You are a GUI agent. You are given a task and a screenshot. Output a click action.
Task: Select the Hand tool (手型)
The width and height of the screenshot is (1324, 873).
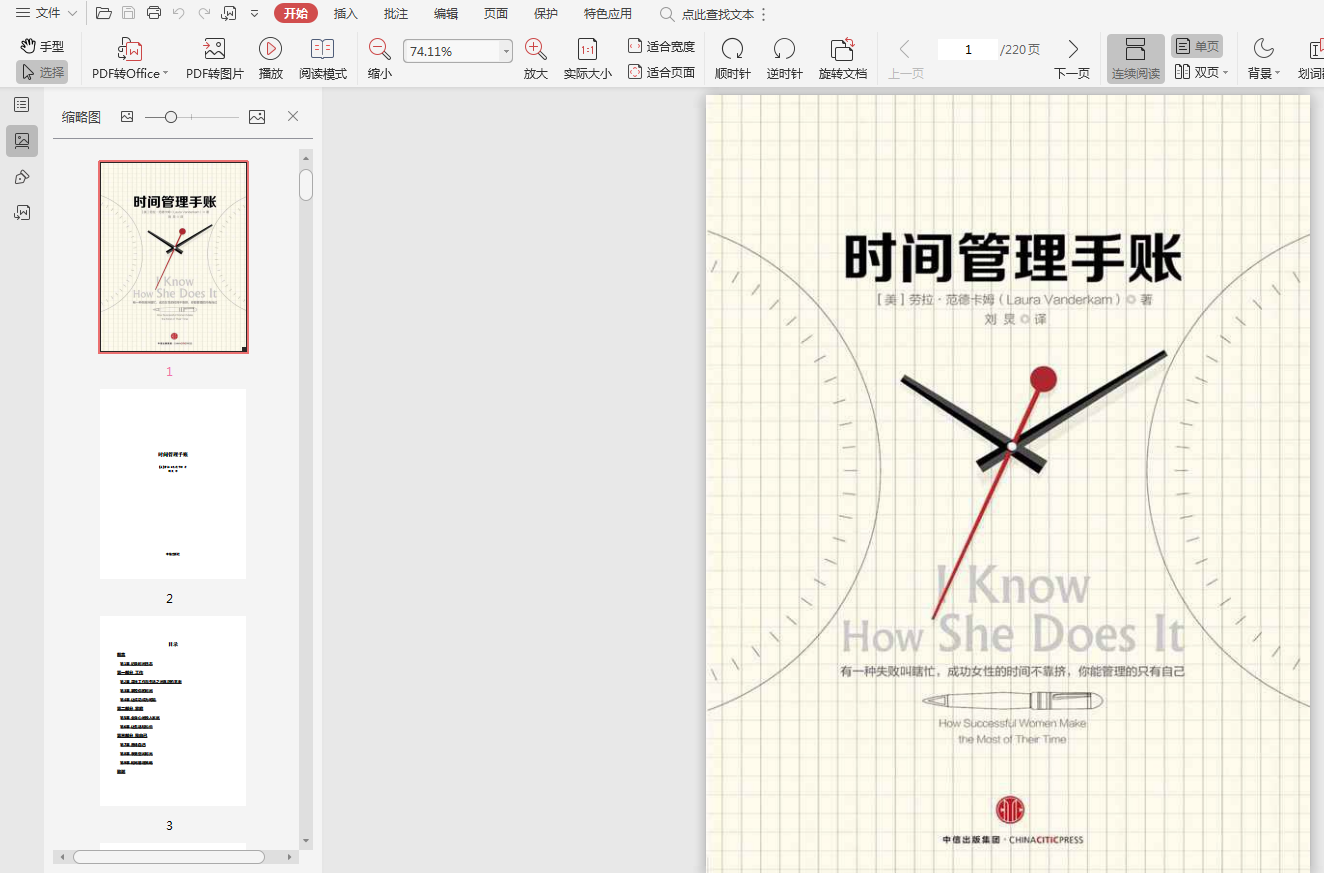point(42,46)
